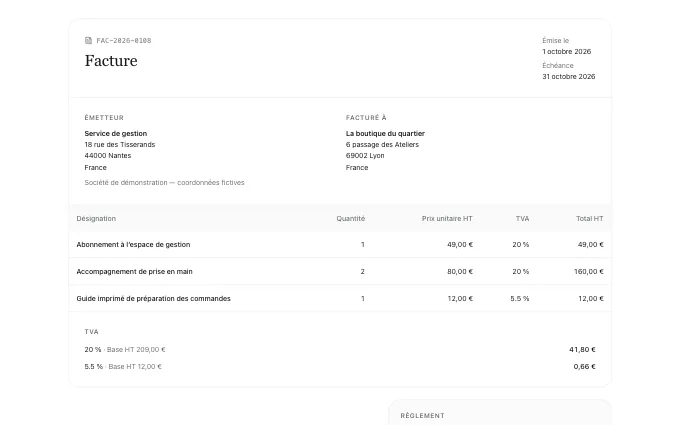The height and width of the screenshot is (425, 680).
Task: Select due date 31 octobre 2026
Action: [569, 76]
